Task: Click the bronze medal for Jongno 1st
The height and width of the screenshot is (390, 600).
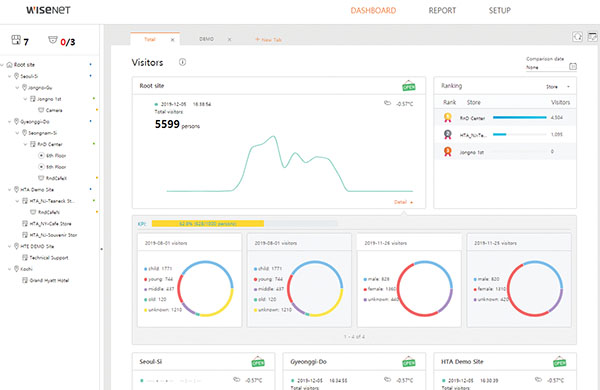Action: (x=447, y=152)
